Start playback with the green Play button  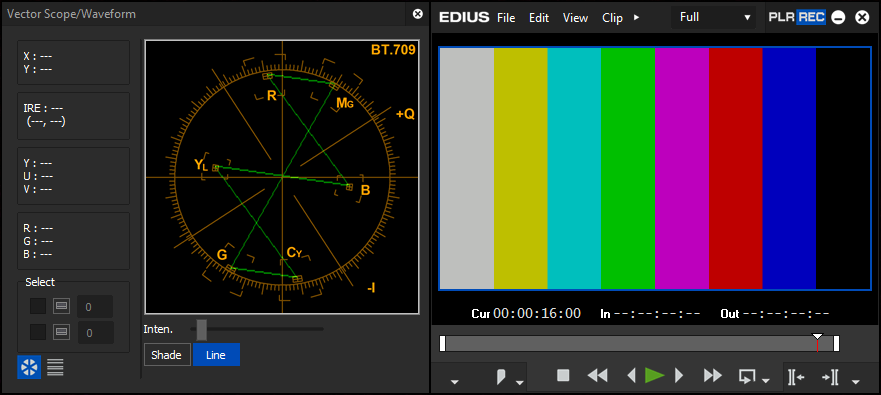[655, 375]
